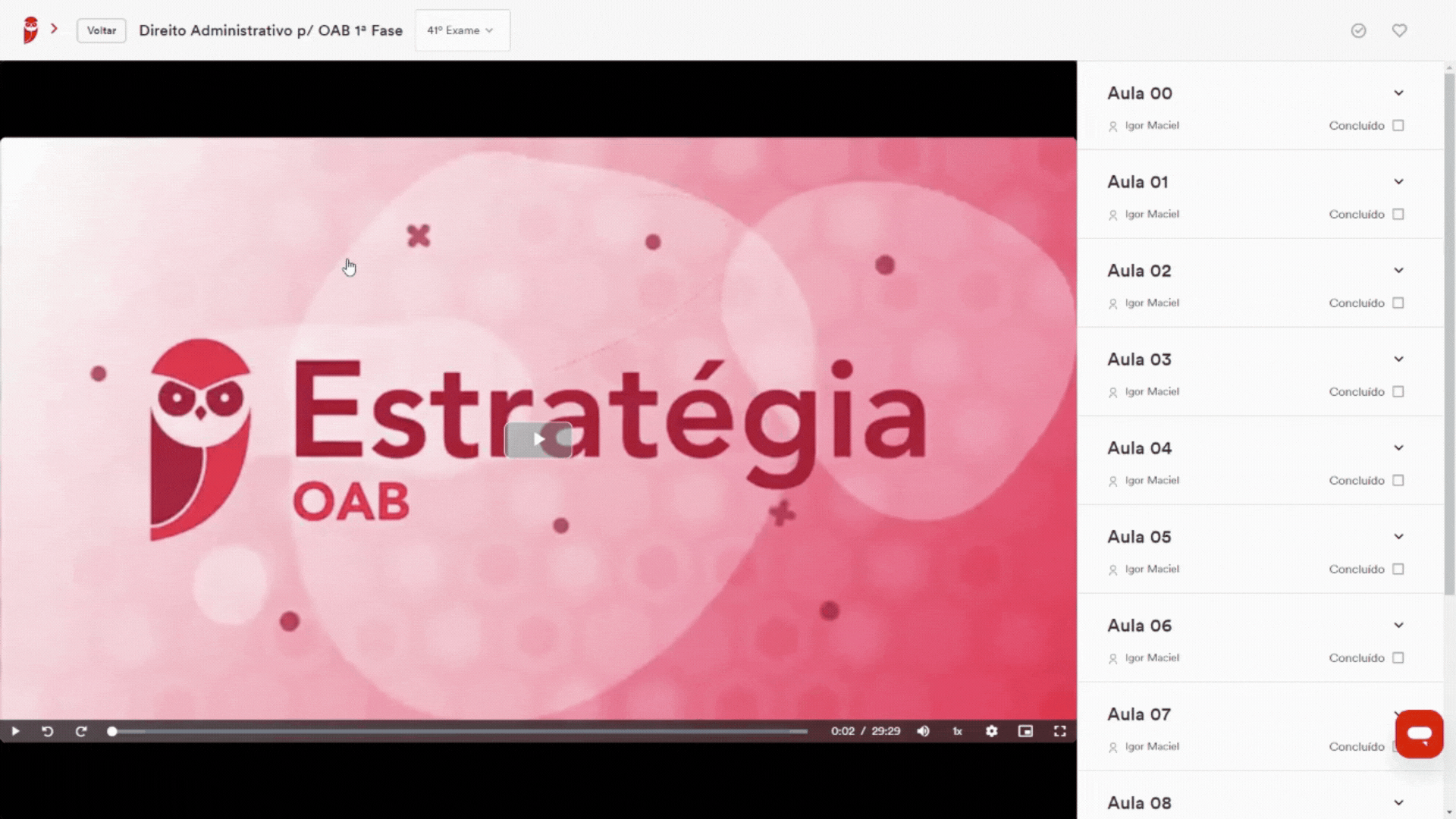Check Concluído box for Aula 00

point(1398,125)
